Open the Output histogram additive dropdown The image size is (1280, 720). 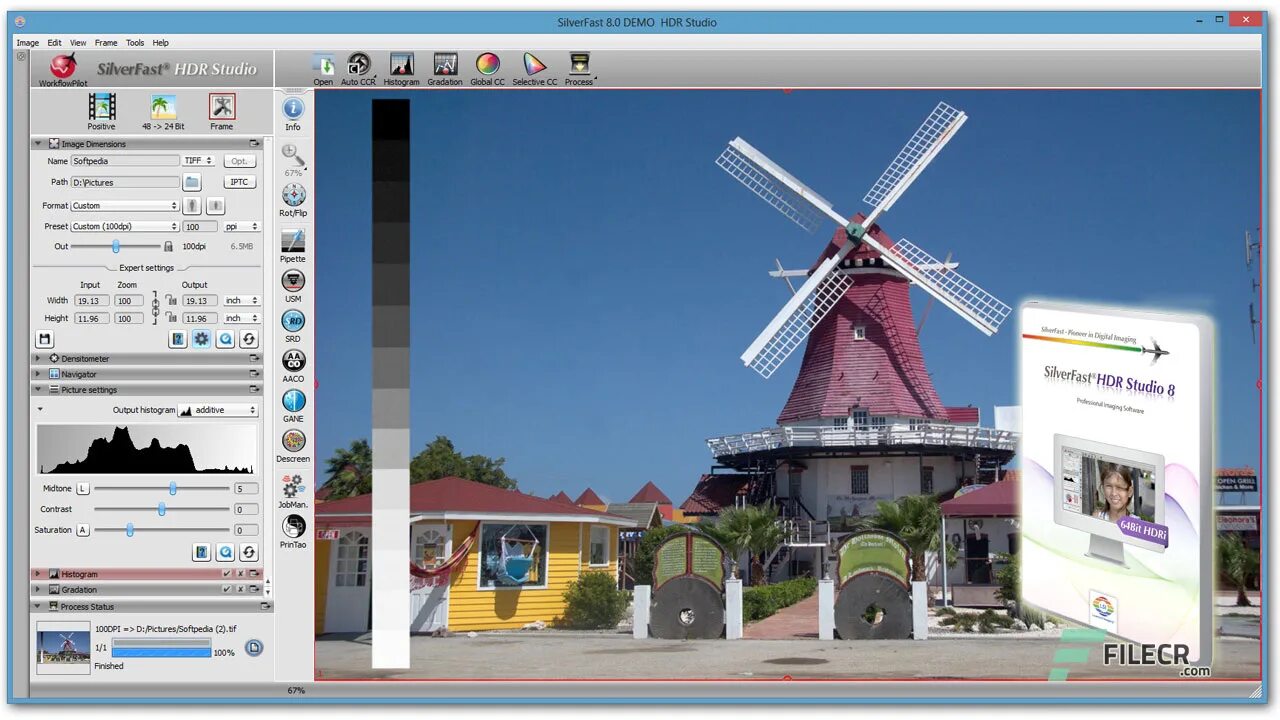[218, 410]
